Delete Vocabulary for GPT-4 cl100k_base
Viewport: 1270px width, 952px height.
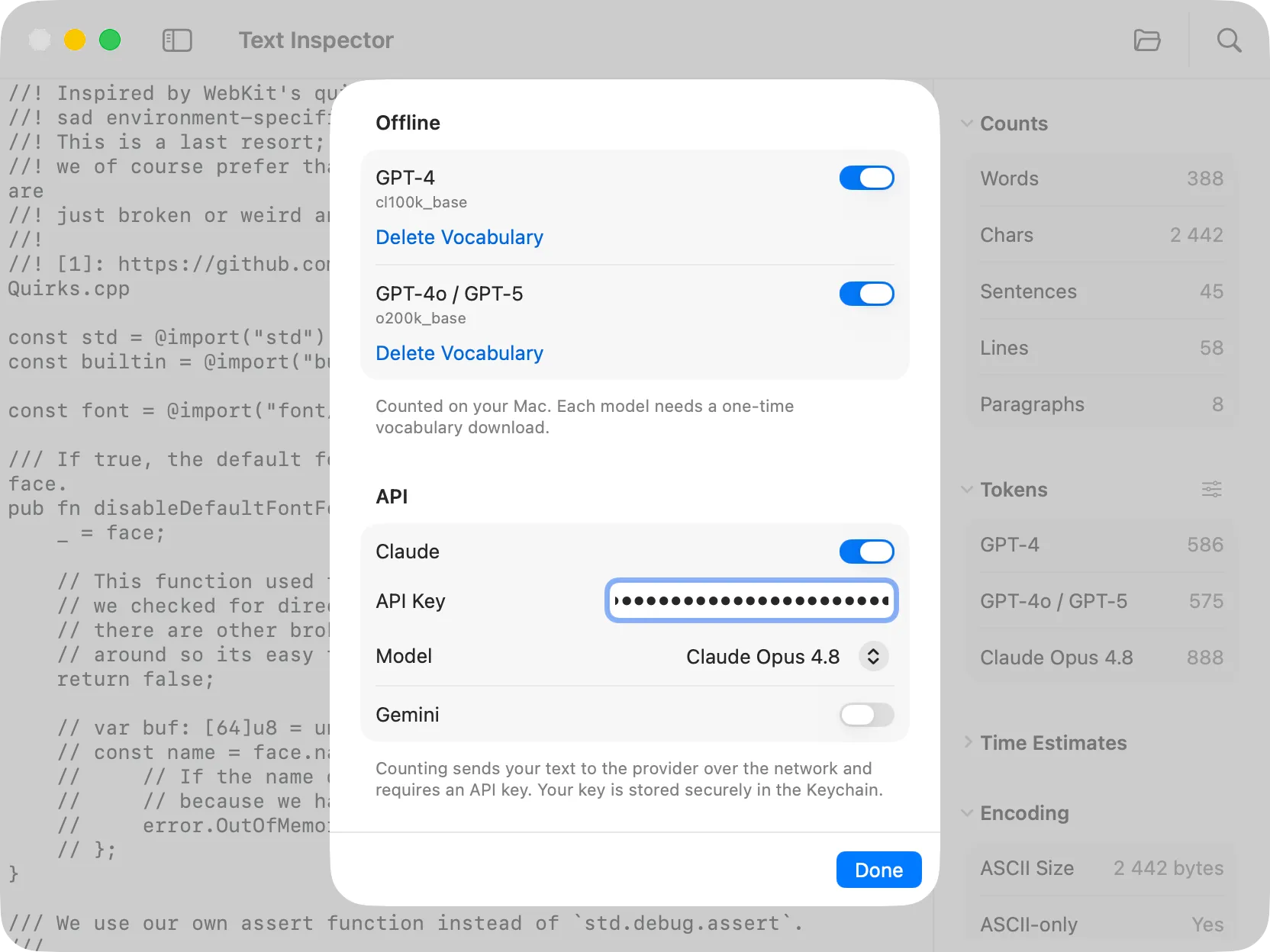[x=459, y=237]
